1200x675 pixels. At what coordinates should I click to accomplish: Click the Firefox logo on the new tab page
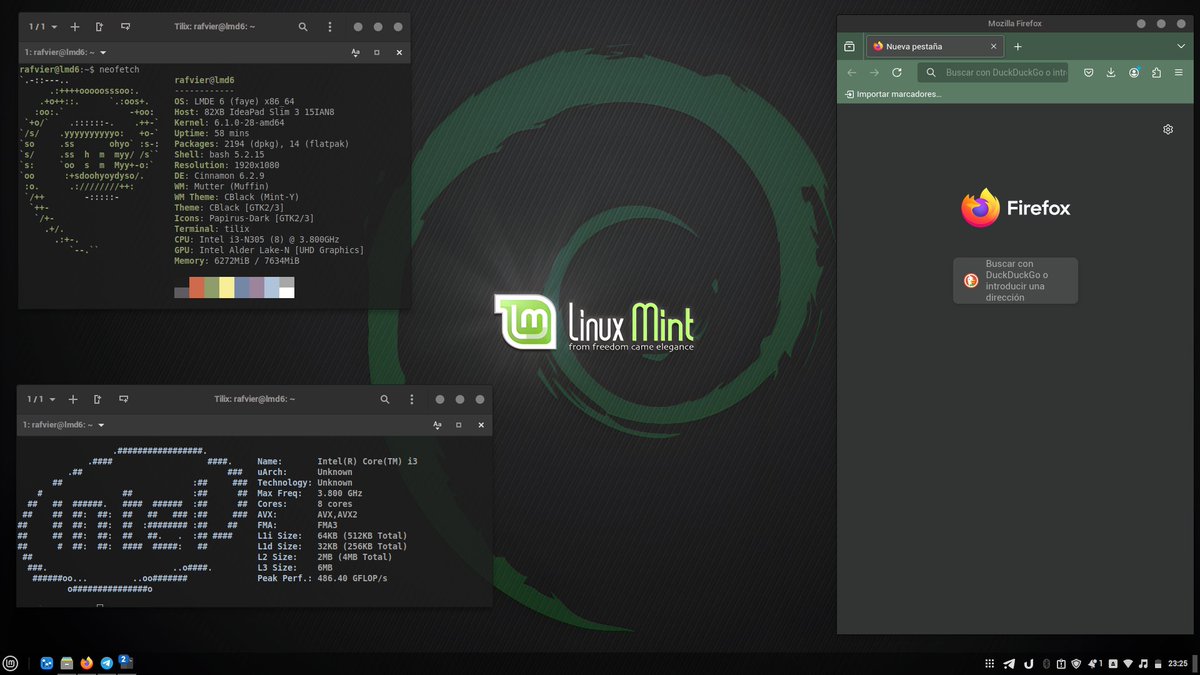(x=1016, y=208)
